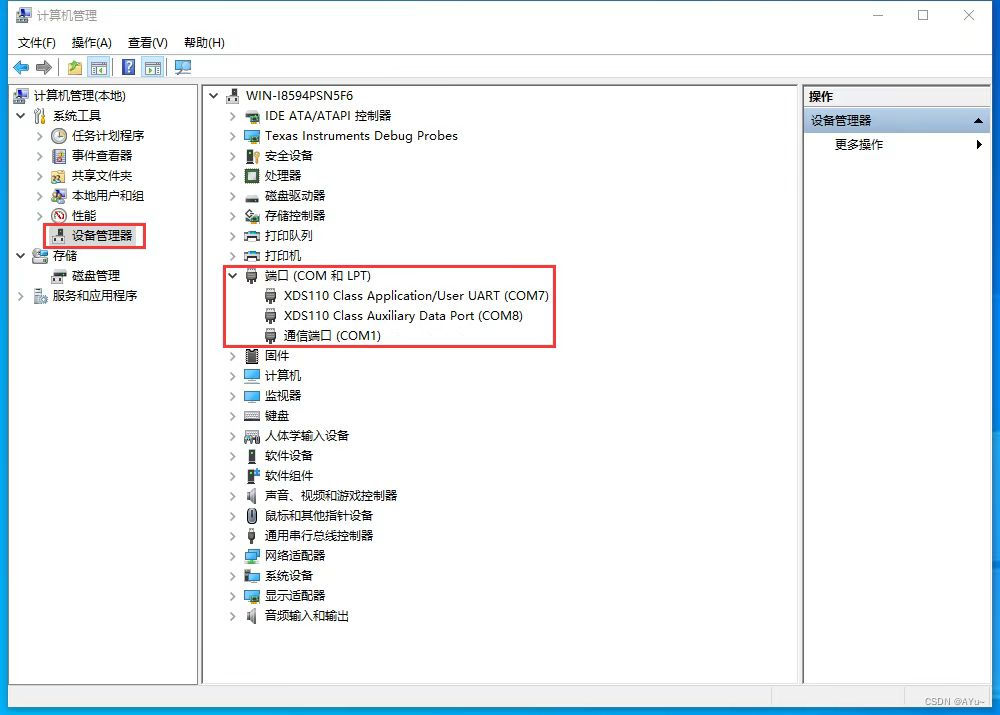
Task: Expand the 计算机 node in device list
Action: point(233,376)
